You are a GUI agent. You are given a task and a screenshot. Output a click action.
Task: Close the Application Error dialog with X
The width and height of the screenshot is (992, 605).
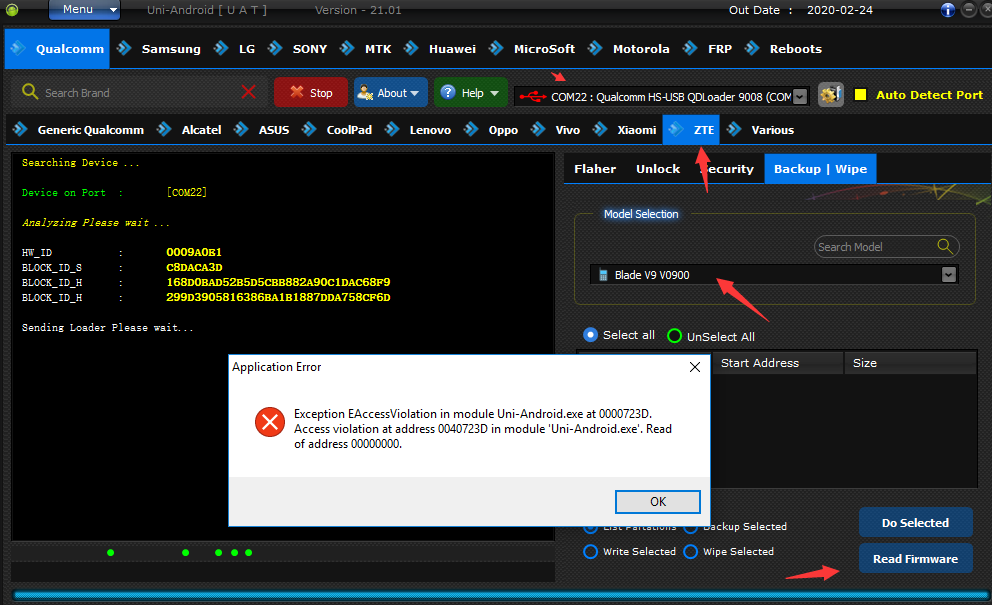point(695,367)
